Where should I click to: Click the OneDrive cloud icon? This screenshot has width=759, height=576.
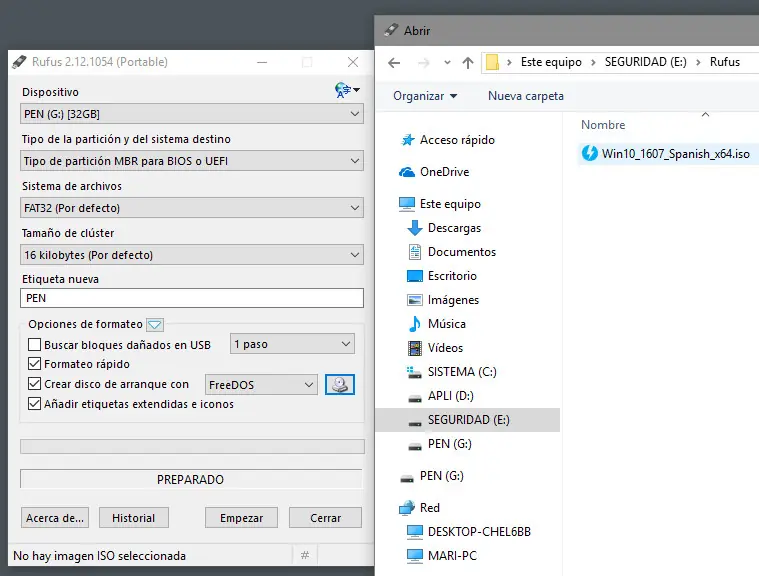(407, 172)
